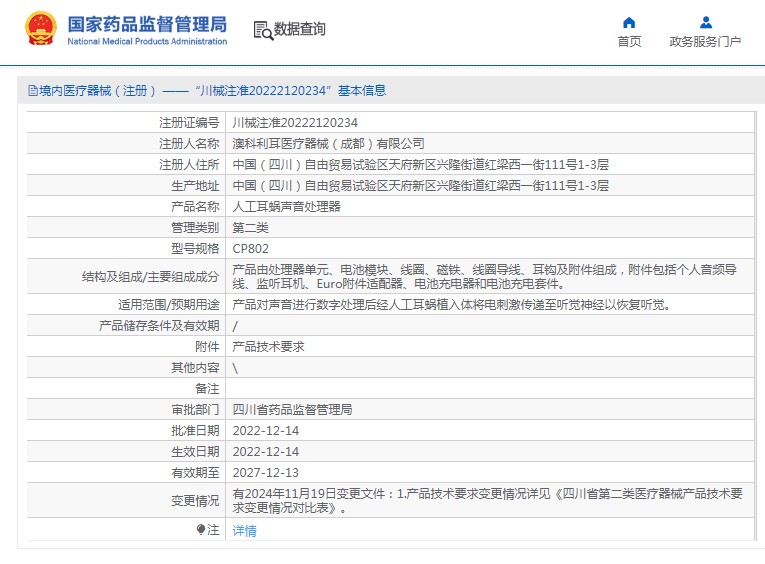Click the 审批部门 row label
This screenshot has height=564, width=765.
[195, 409]
